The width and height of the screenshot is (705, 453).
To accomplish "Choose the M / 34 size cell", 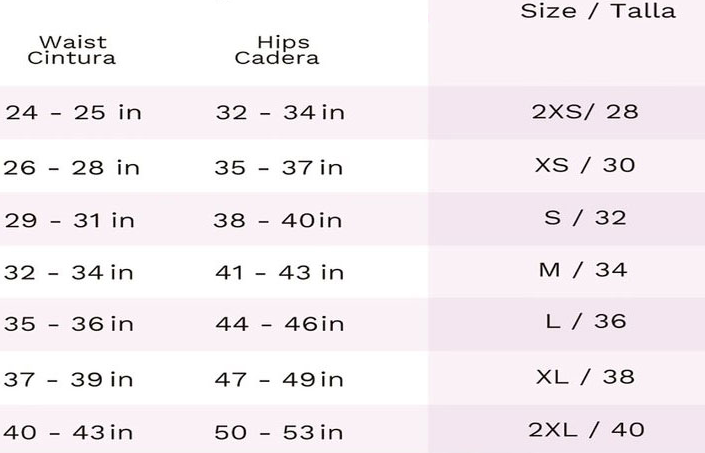I will 585,269.
